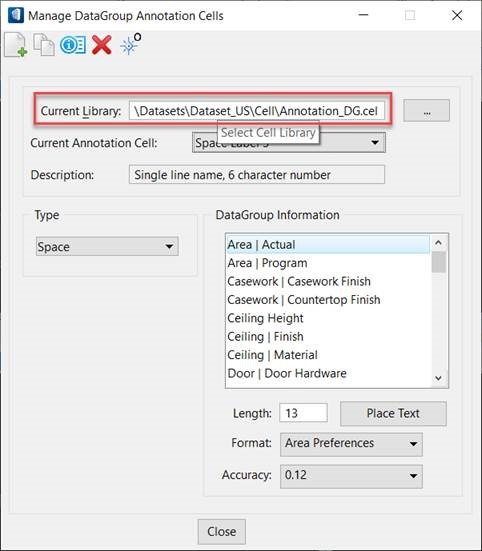
Task: Click the Length input field
Action: (304, 413)
